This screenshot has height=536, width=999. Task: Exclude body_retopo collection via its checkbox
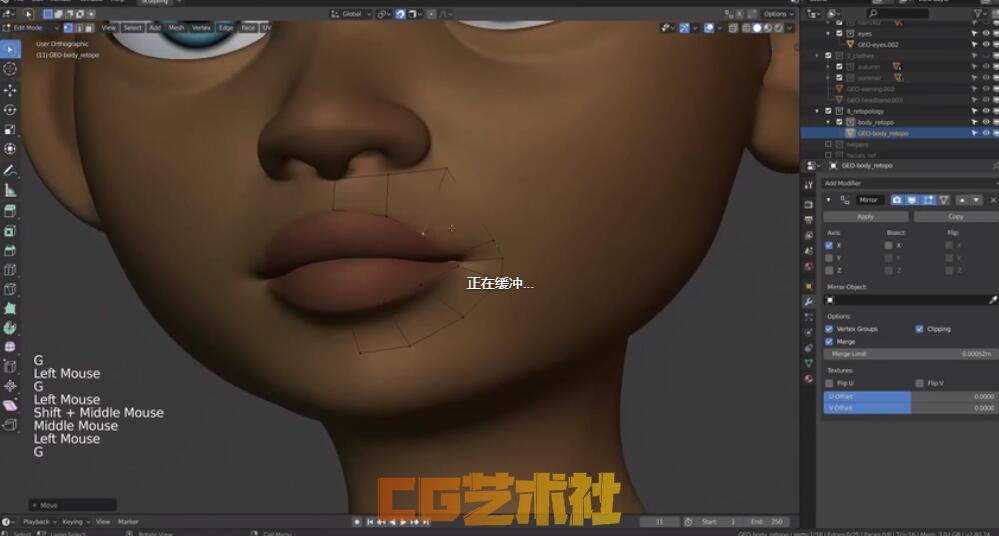click(839, 122)
